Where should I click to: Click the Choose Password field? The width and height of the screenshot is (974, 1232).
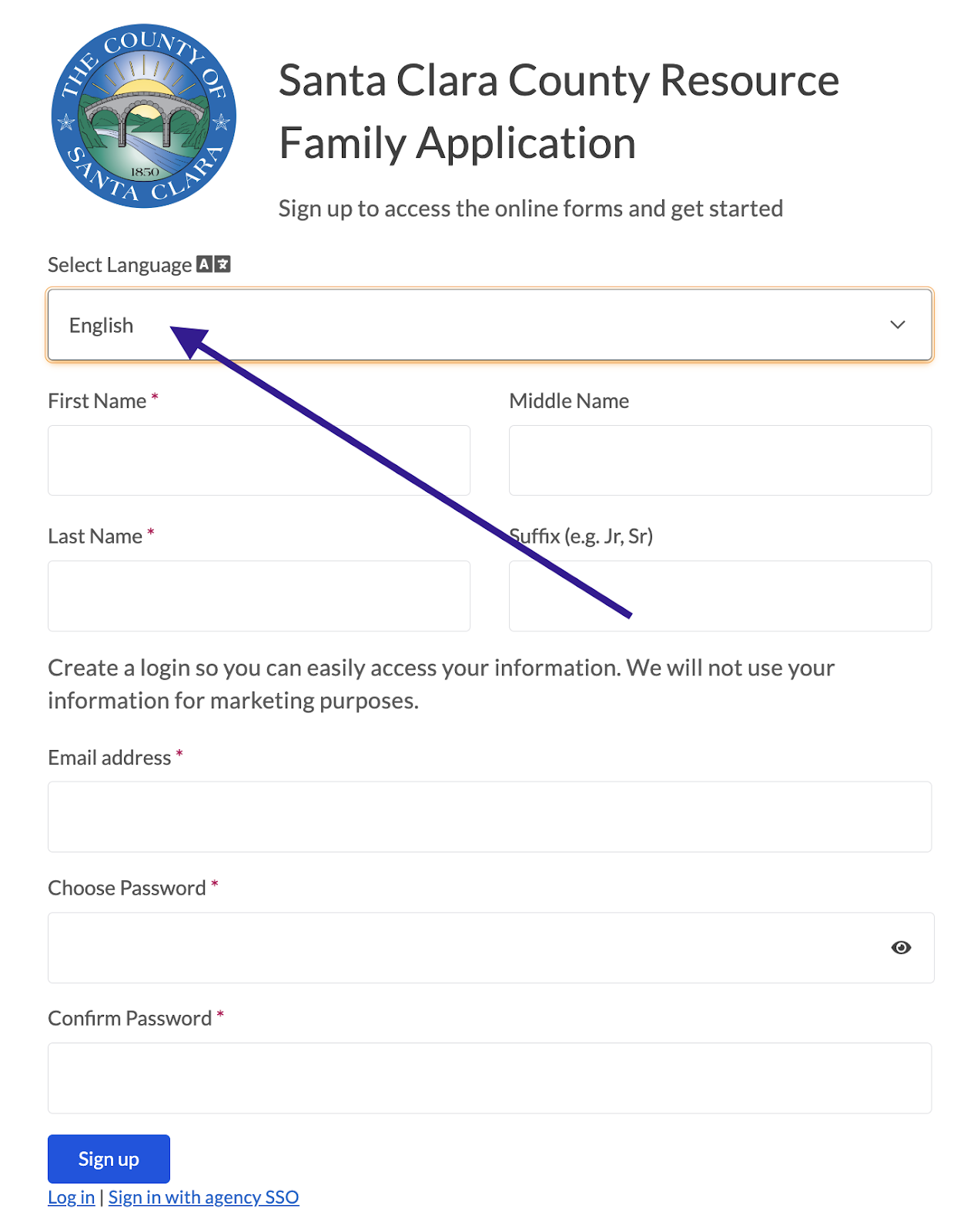point(462,948)
